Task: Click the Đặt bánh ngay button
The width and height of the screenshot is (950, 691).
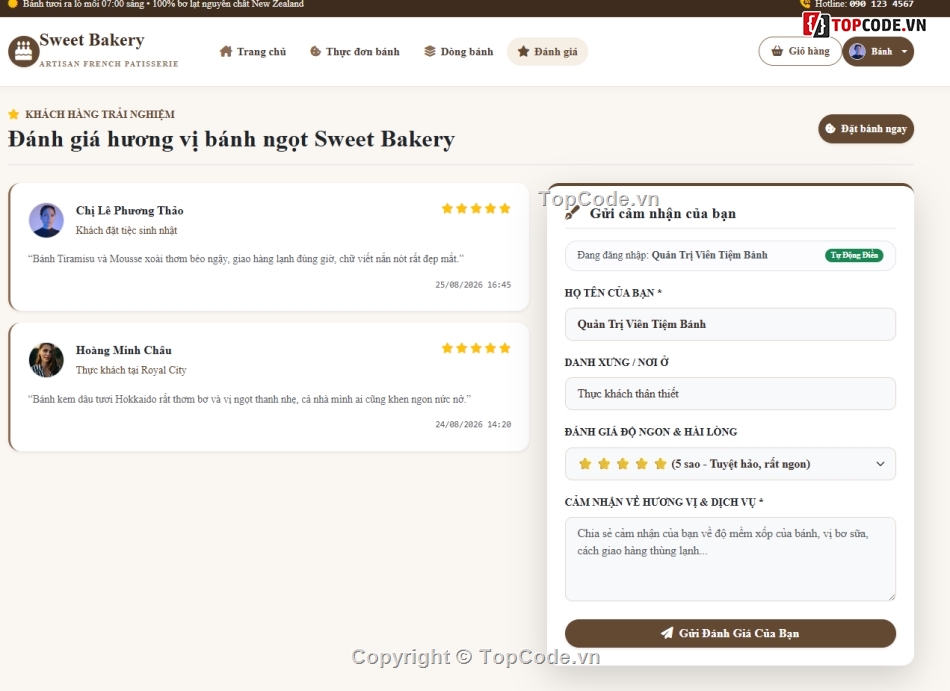Action: (866, 129)
